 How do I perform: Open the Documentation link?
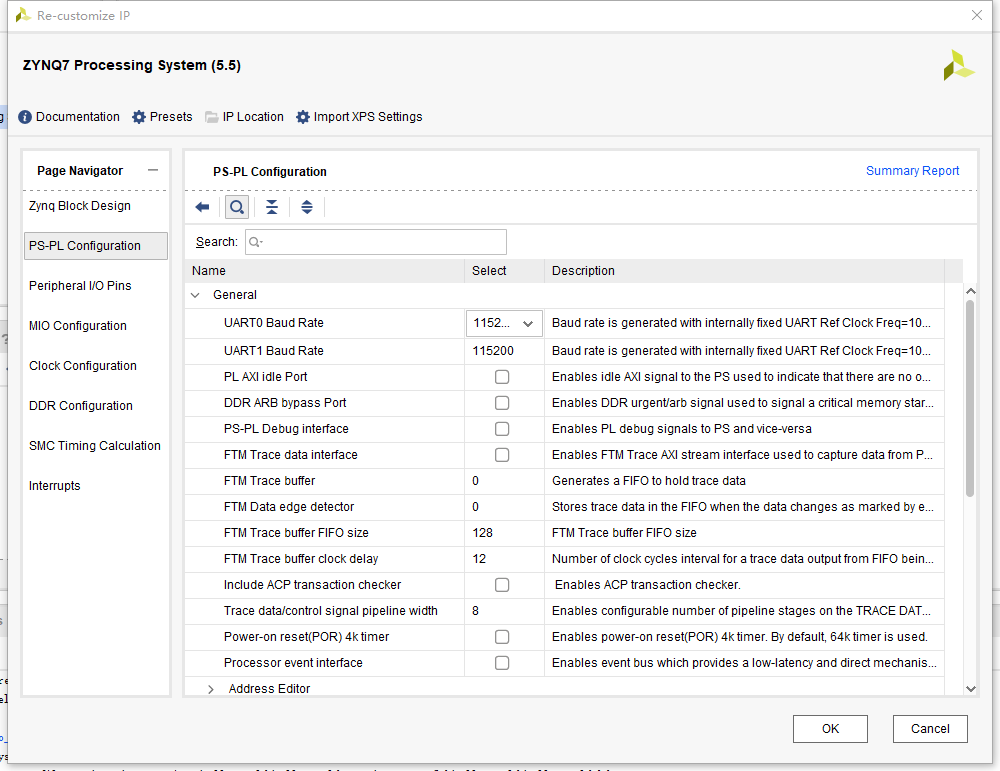[x=78, y=117]
